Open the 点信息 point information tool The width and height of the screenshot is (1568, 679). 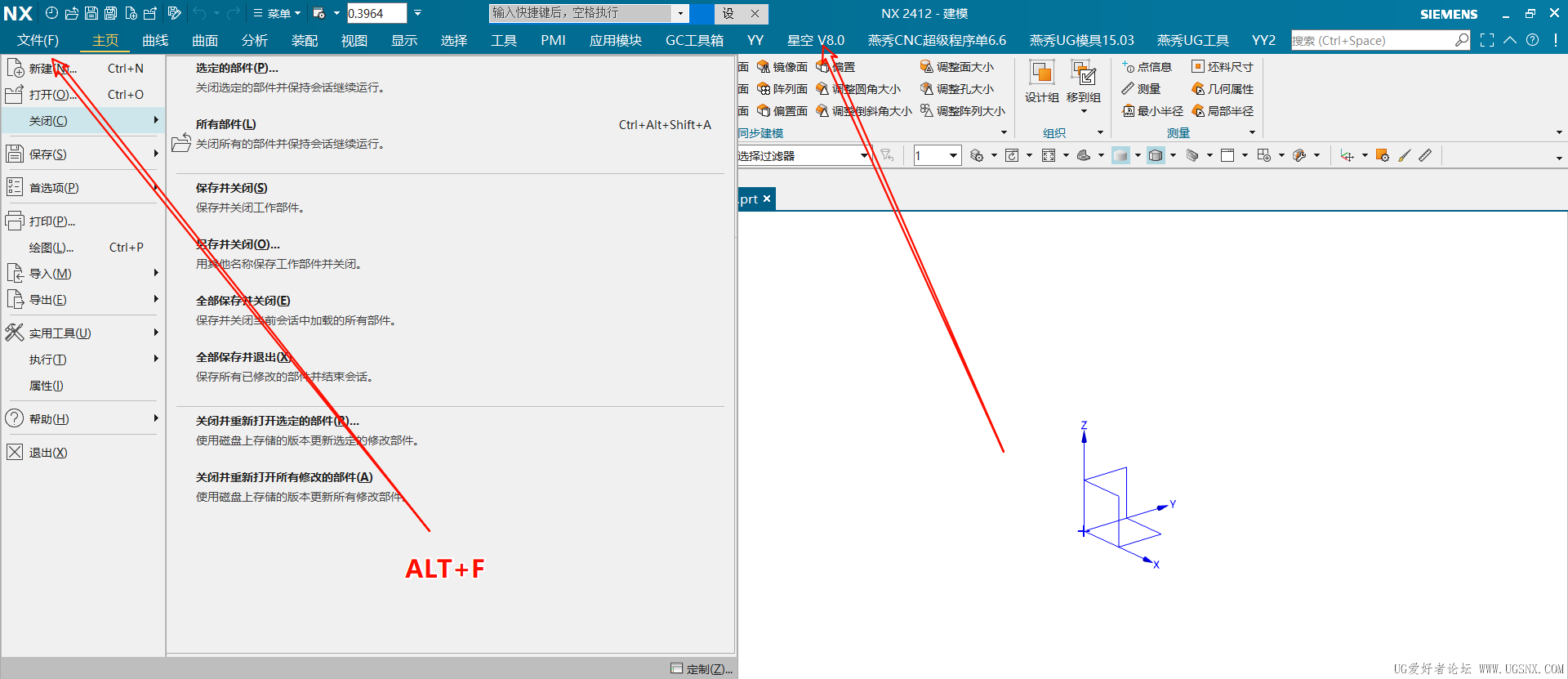pyautogui.click(x=1147, y=67)
